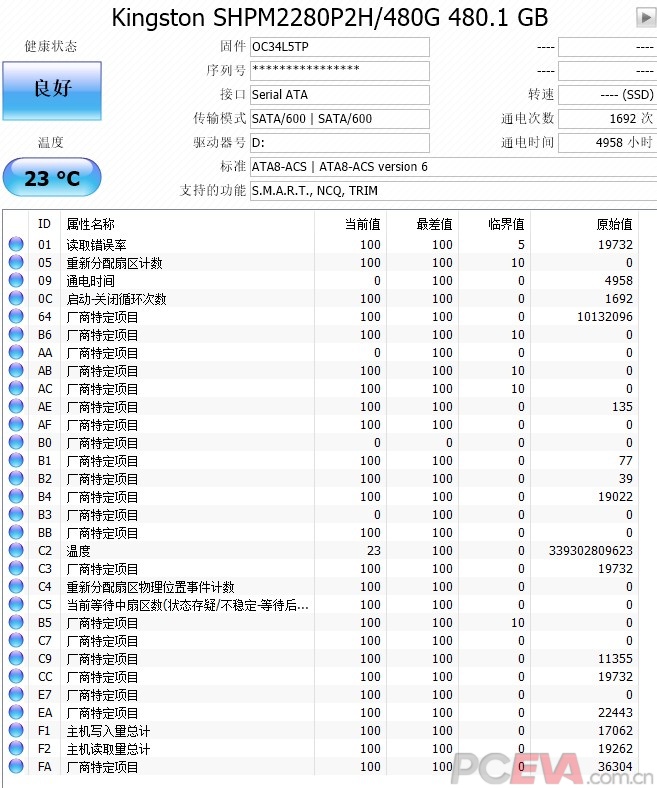The width and height of the screenshot is (657, 788).
Task: Click the status orb for ID C4
Action: [x=16, y=586]
